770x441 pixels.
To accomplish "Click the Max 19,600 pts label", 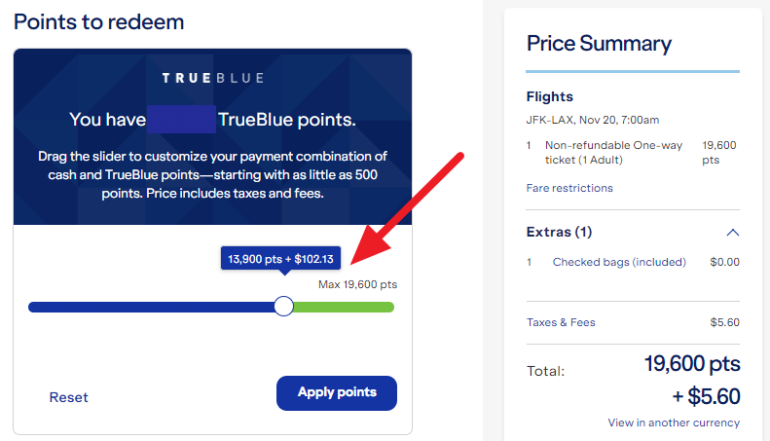I will pyautogui.click(x=357, y=284).
